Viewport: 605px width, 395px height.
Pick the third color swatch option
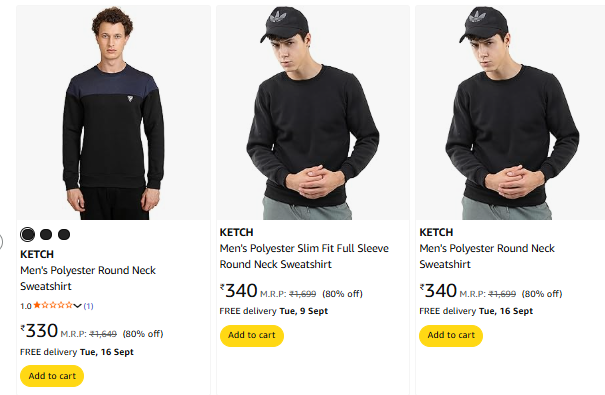64,234
